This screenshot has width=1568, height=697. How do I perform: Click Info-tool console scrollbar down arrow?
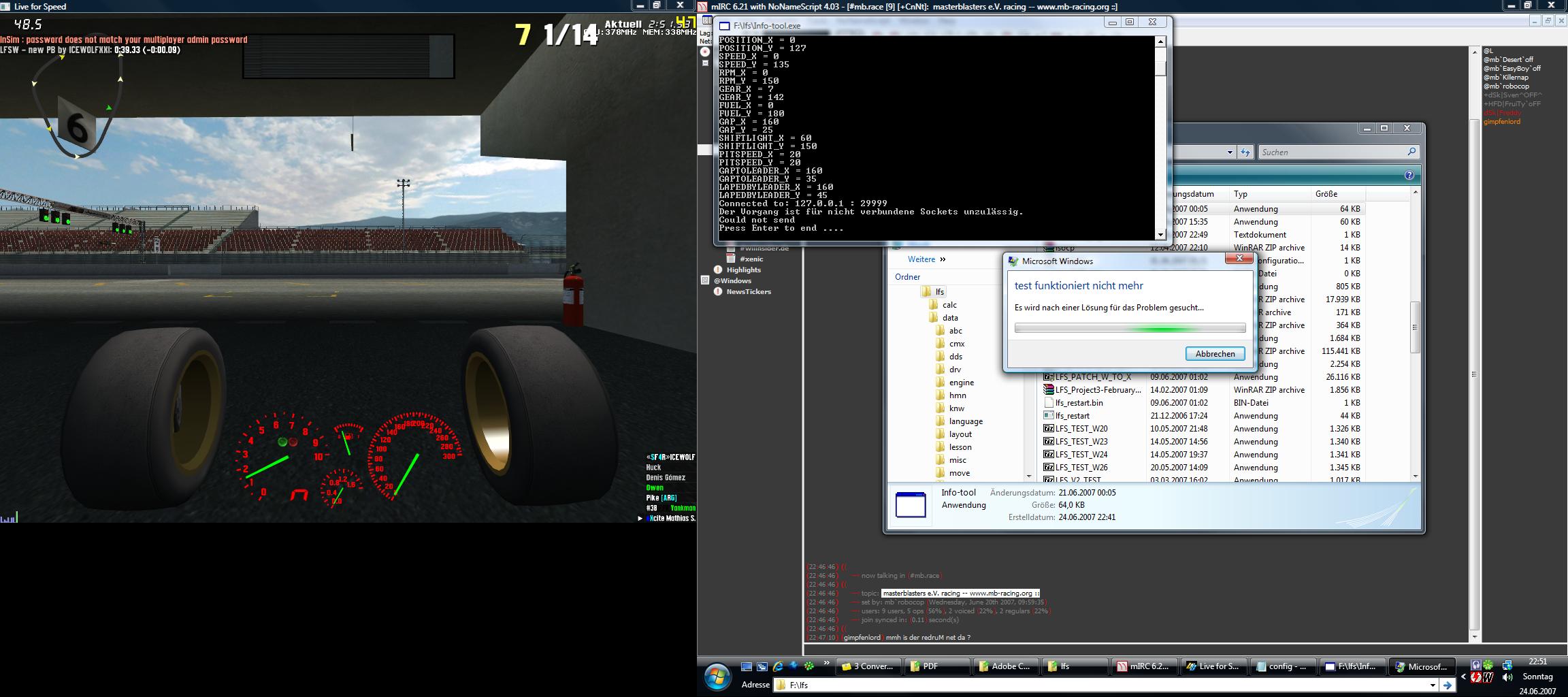coord(1160,234)
